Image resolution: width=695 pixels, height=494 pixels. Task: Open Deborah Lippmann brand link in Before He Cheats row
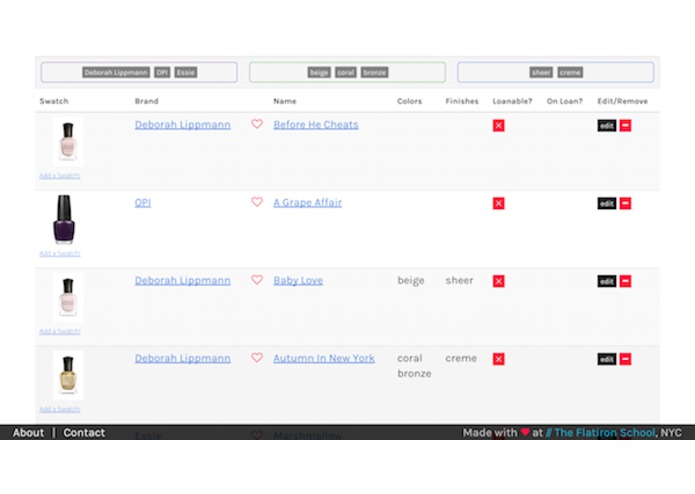(183, 125)
